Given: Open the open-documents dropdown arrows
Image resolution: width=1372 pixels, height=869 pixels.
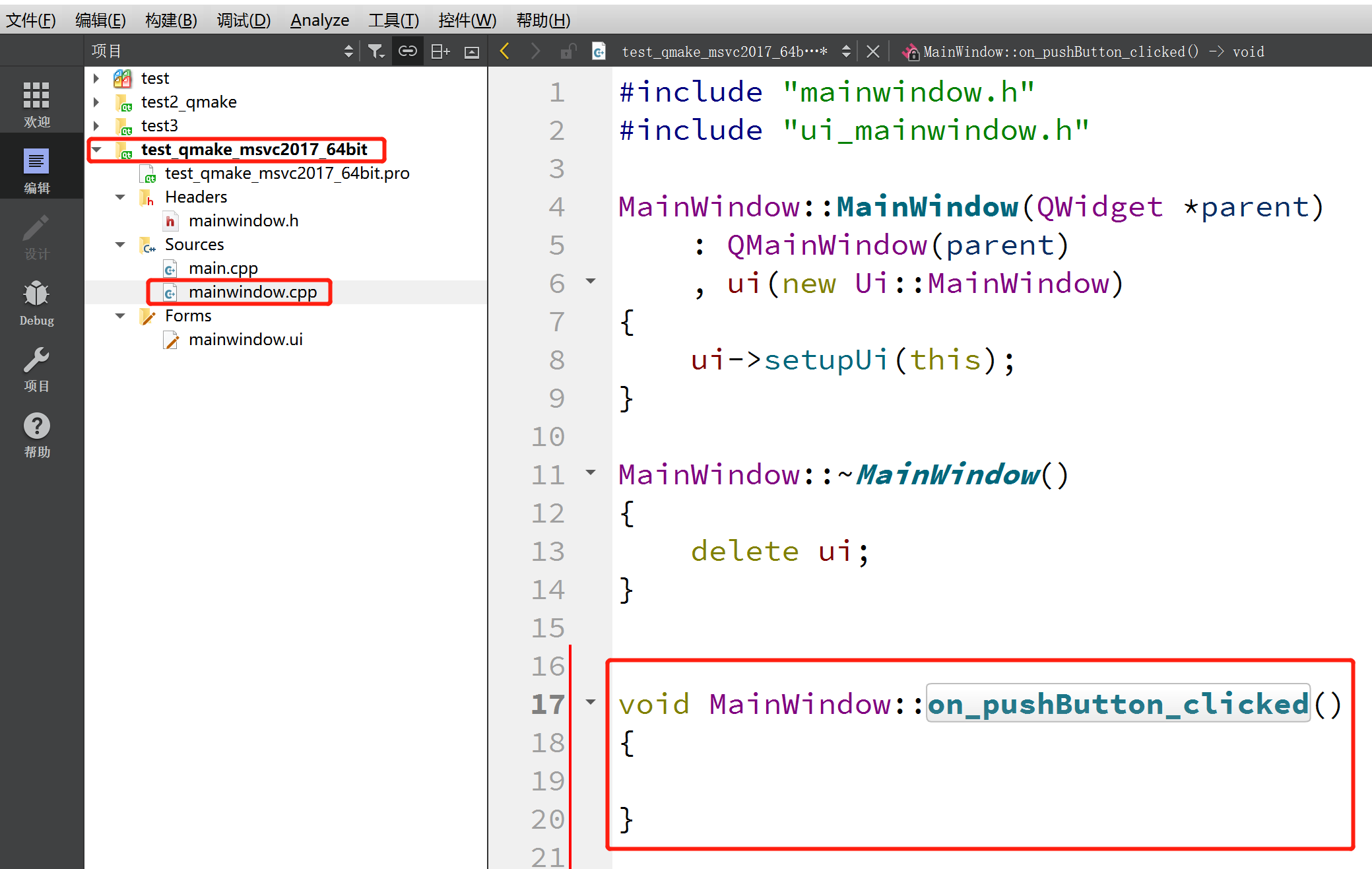Looking at the screenshot, I should pos(846,51).
